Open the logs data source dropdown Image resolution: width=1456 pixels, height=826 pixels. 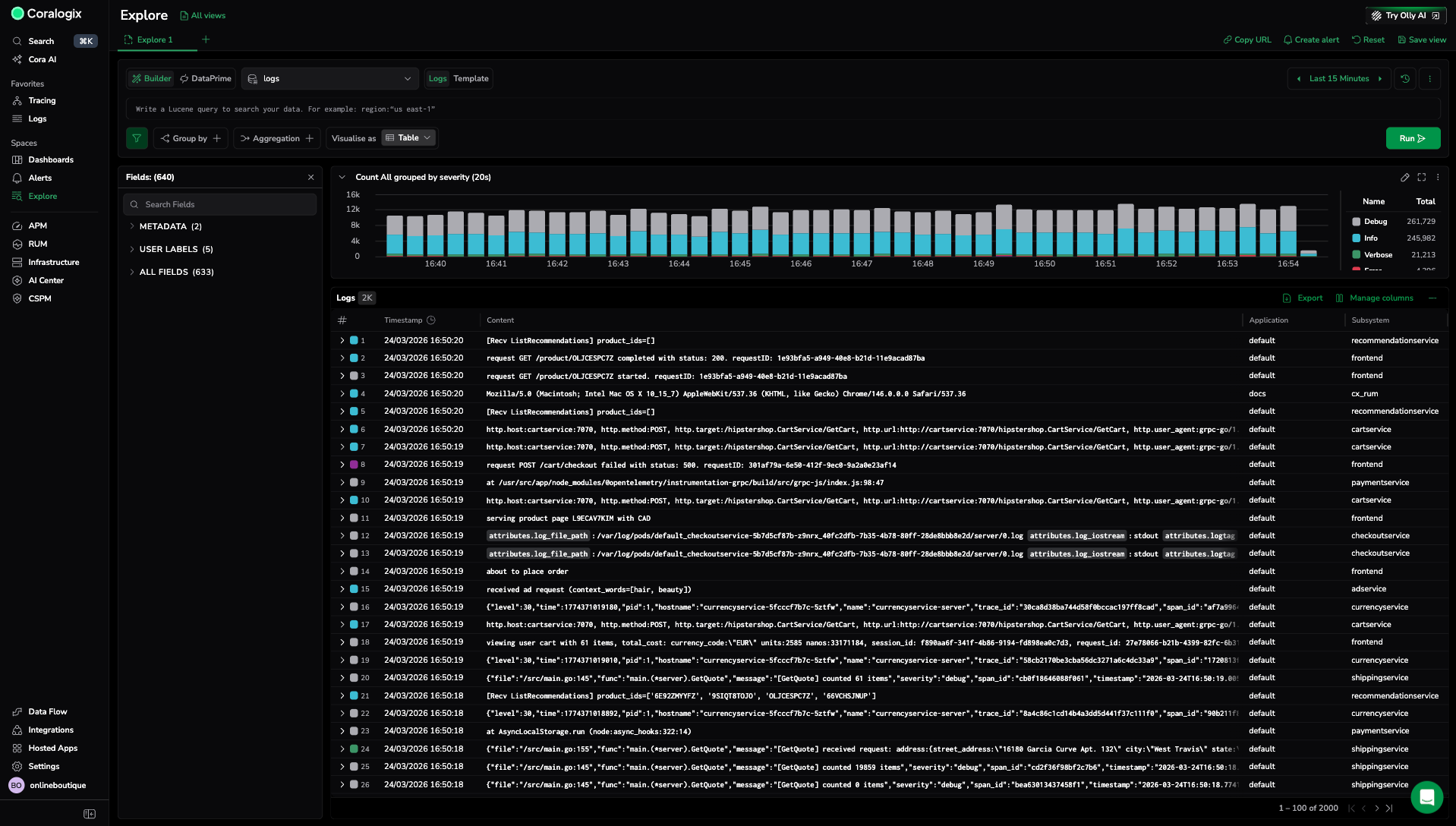point(330,79)
